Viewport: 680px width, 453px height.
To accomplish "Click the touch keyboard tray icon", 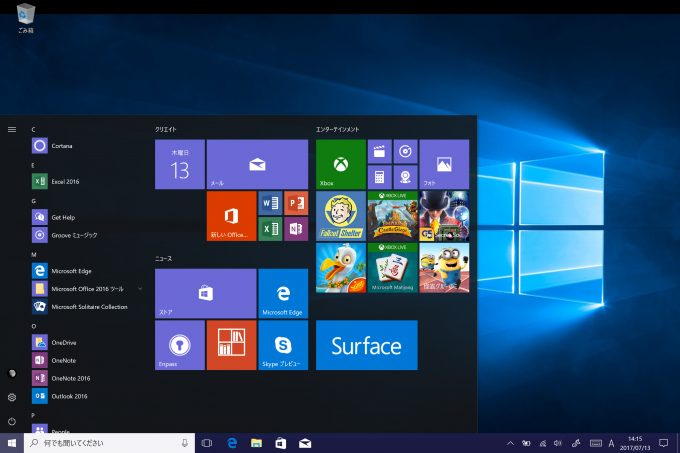I will [x=596, y=443].
